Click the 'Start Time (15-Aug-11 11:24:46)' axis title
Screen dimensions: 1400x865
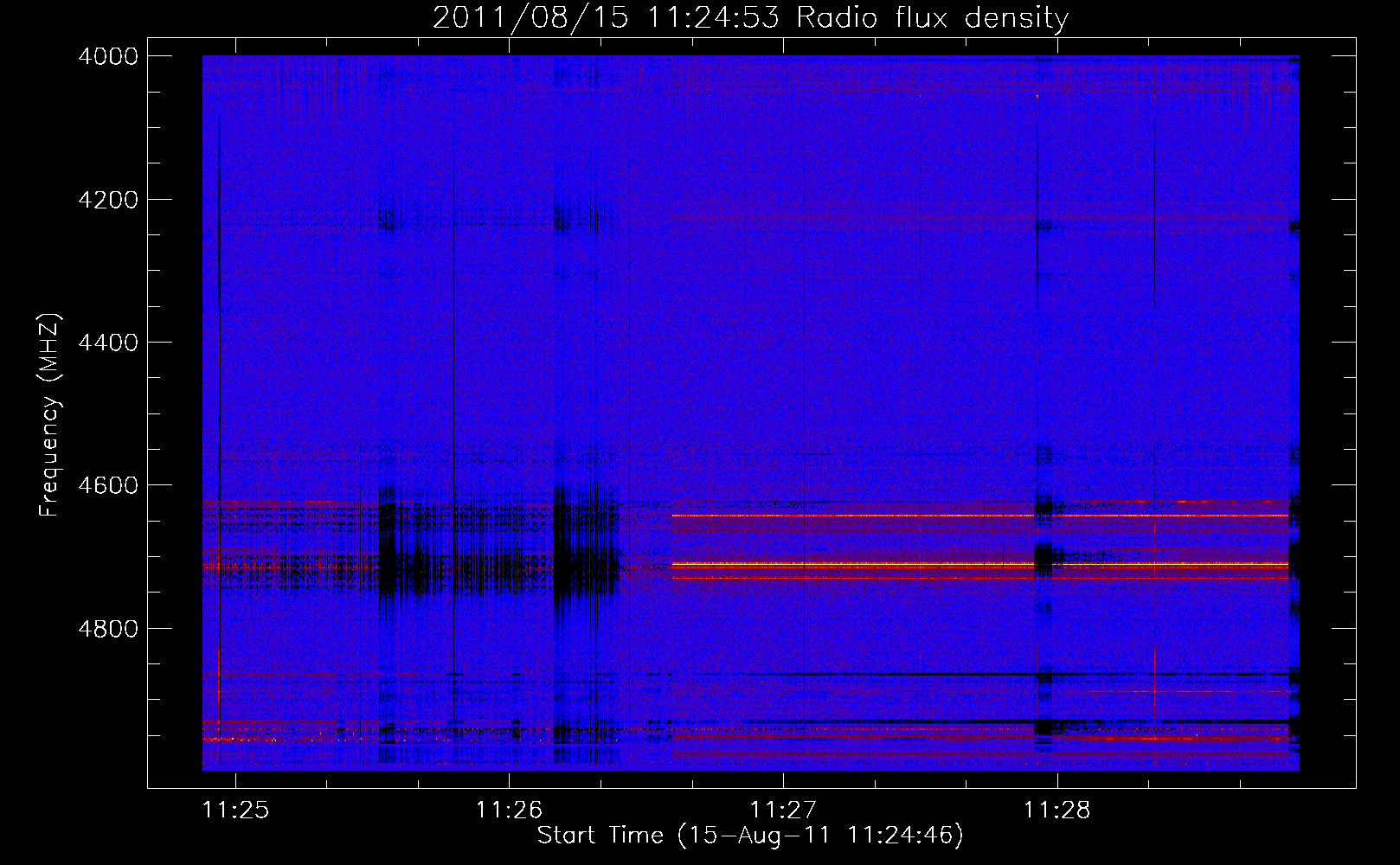click(x=750, y=836)
